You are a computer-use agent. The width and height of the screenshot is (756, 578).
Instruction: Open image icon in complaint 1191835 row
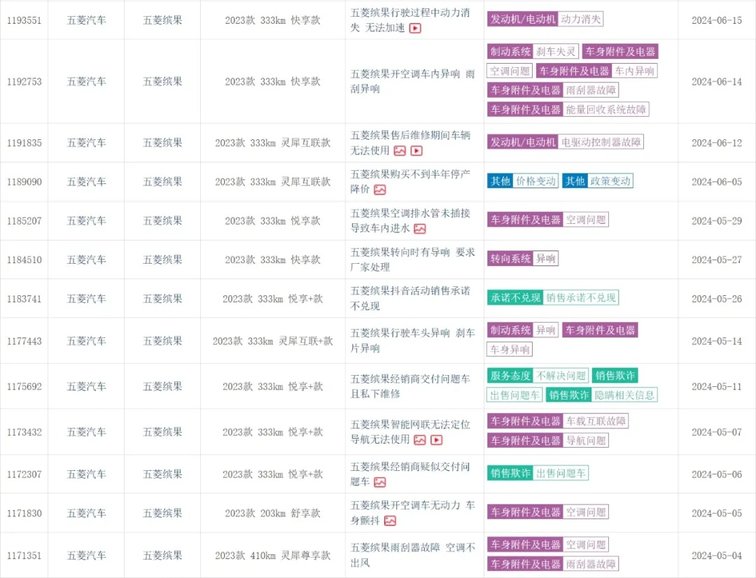399,151
